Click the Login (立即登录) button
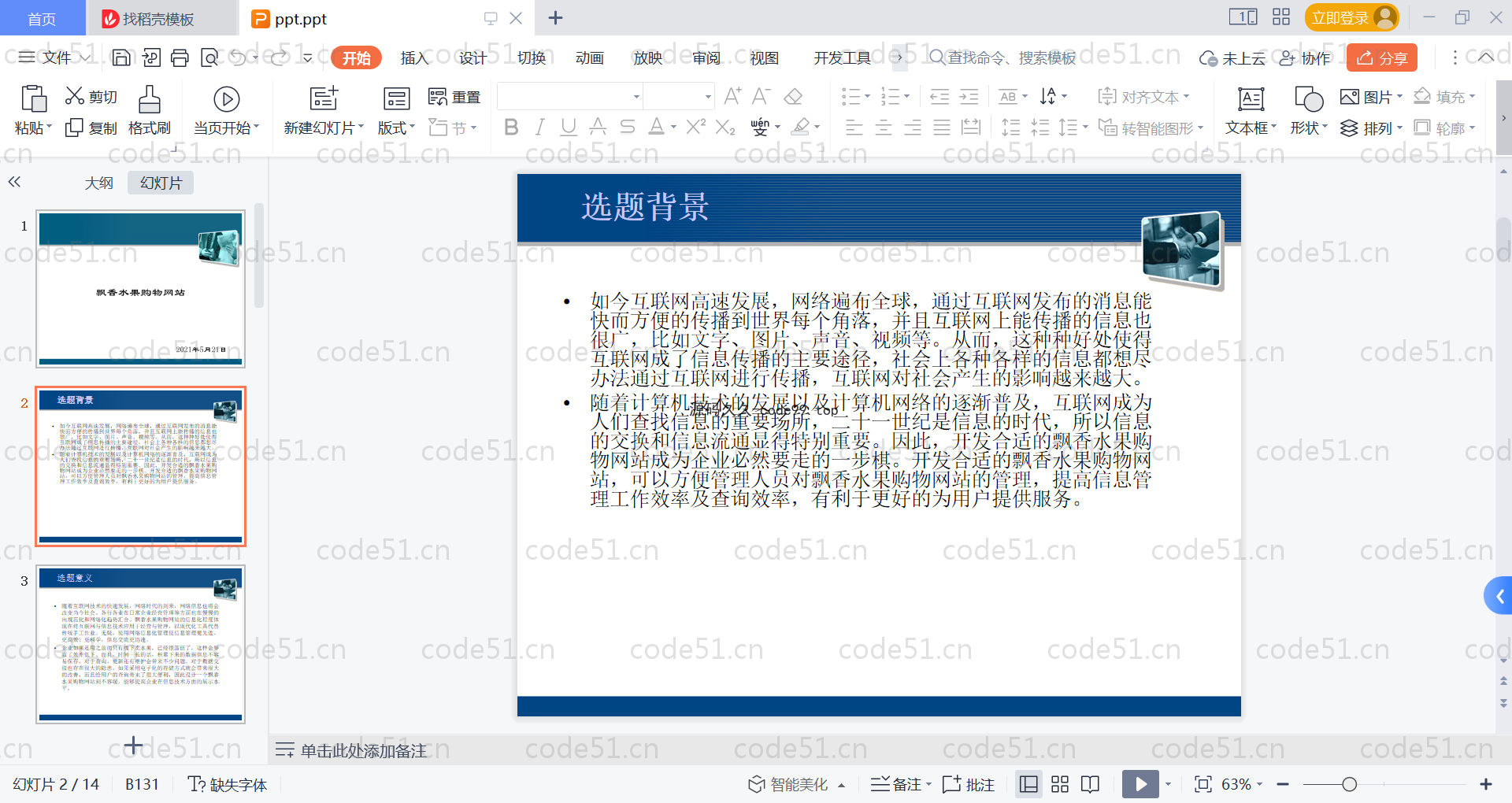Screen dimensions: 1512x803 point(1351,17)
